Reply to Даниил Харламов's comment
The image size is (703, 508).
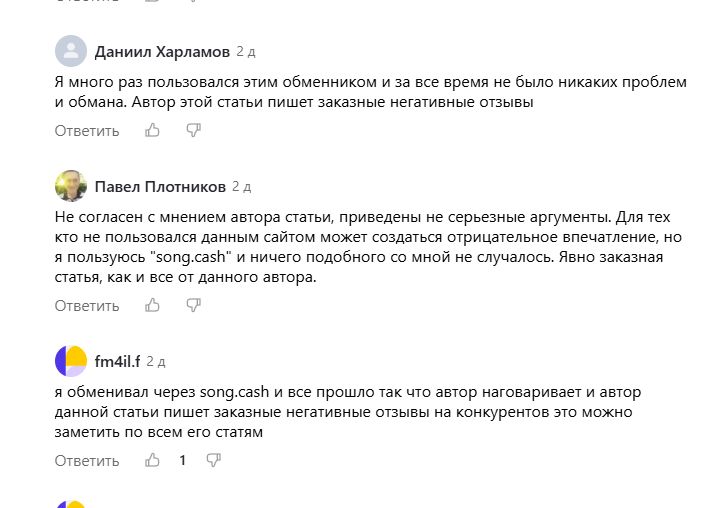click(87, 130)
